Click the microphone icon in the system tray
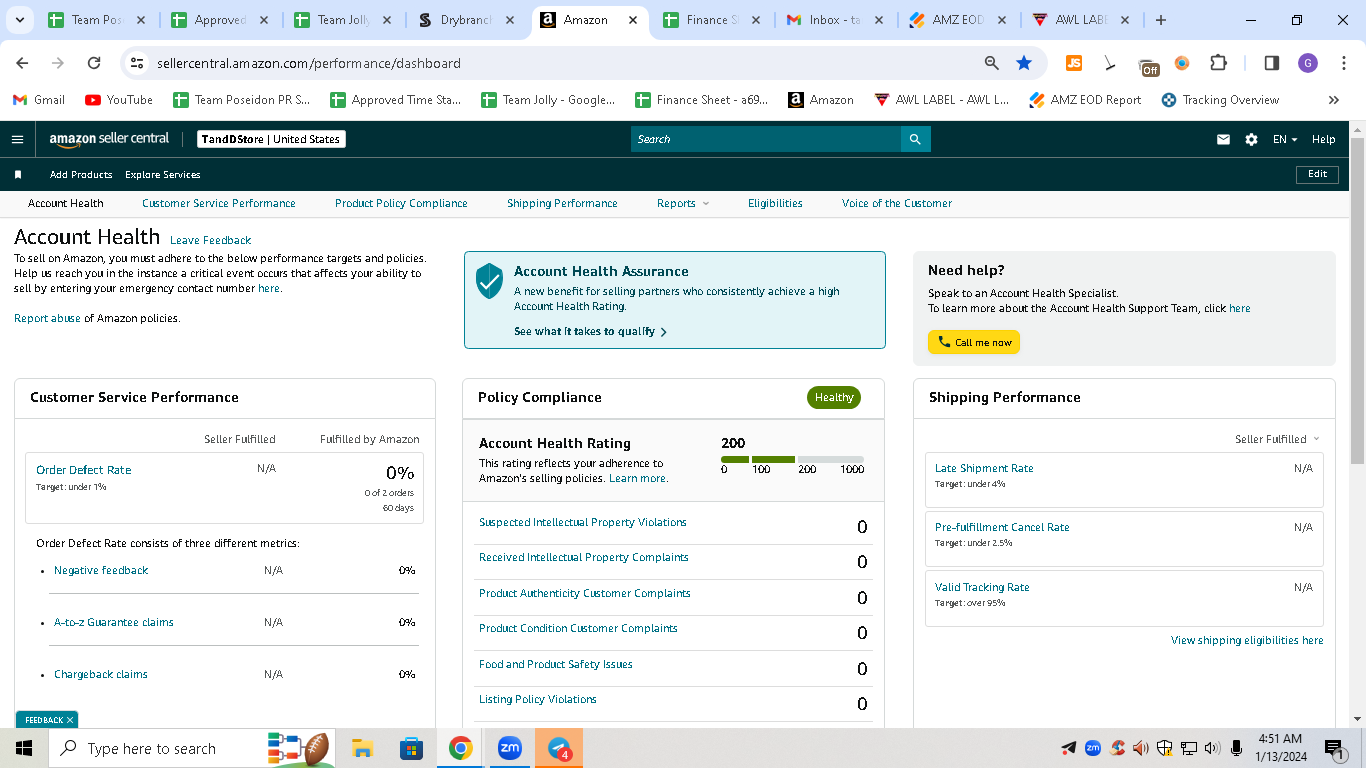This screenshot has height=768, width=1366. coord(1237,748)
